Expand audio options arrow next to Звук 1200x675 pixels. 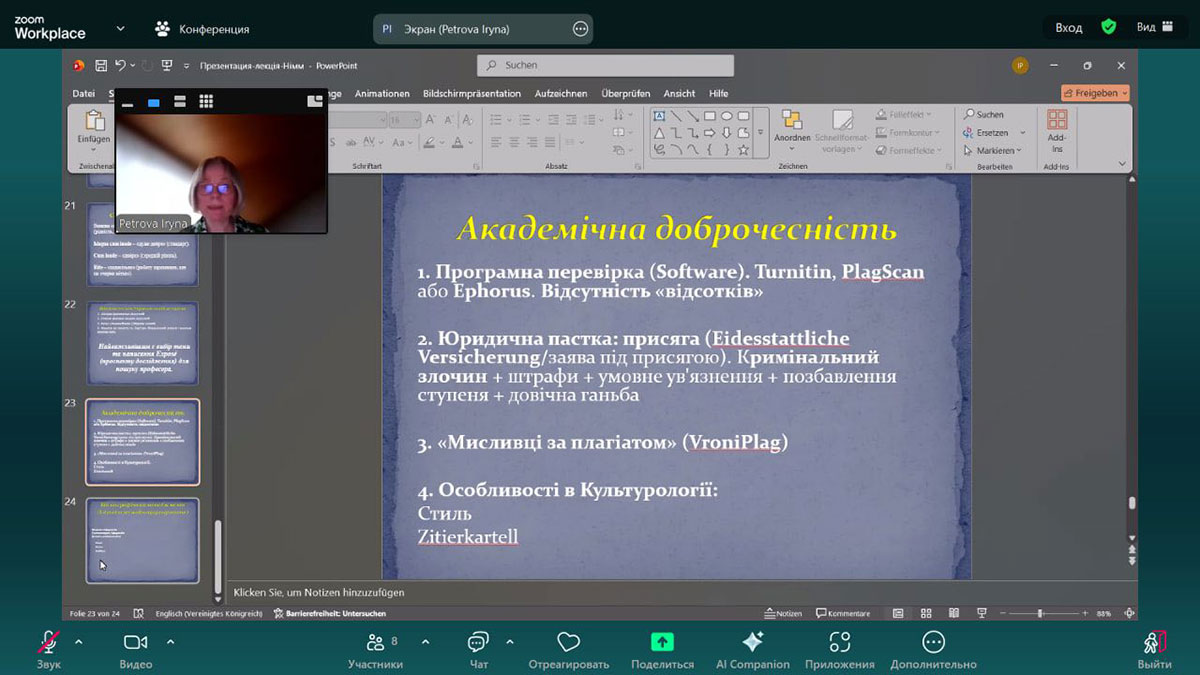click(79, 641)
